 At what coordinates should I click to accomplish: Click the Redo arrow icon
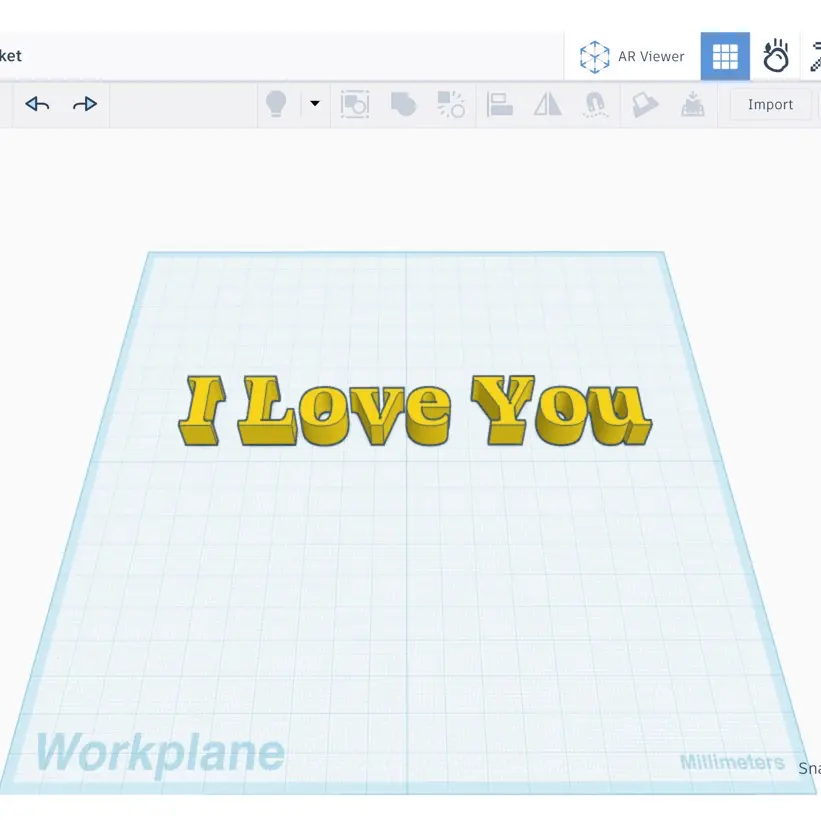coord(85,104)
